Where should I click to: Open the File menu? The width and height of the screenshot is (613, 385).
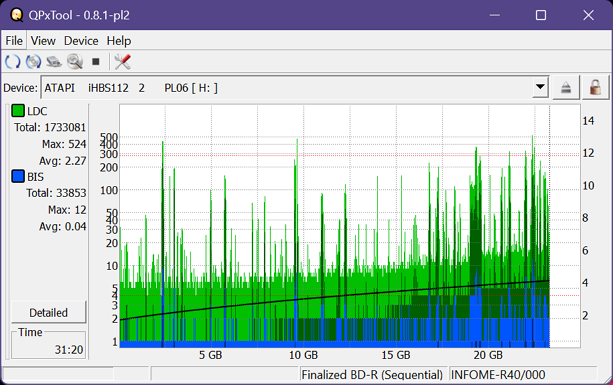click(x=14, y=41)
